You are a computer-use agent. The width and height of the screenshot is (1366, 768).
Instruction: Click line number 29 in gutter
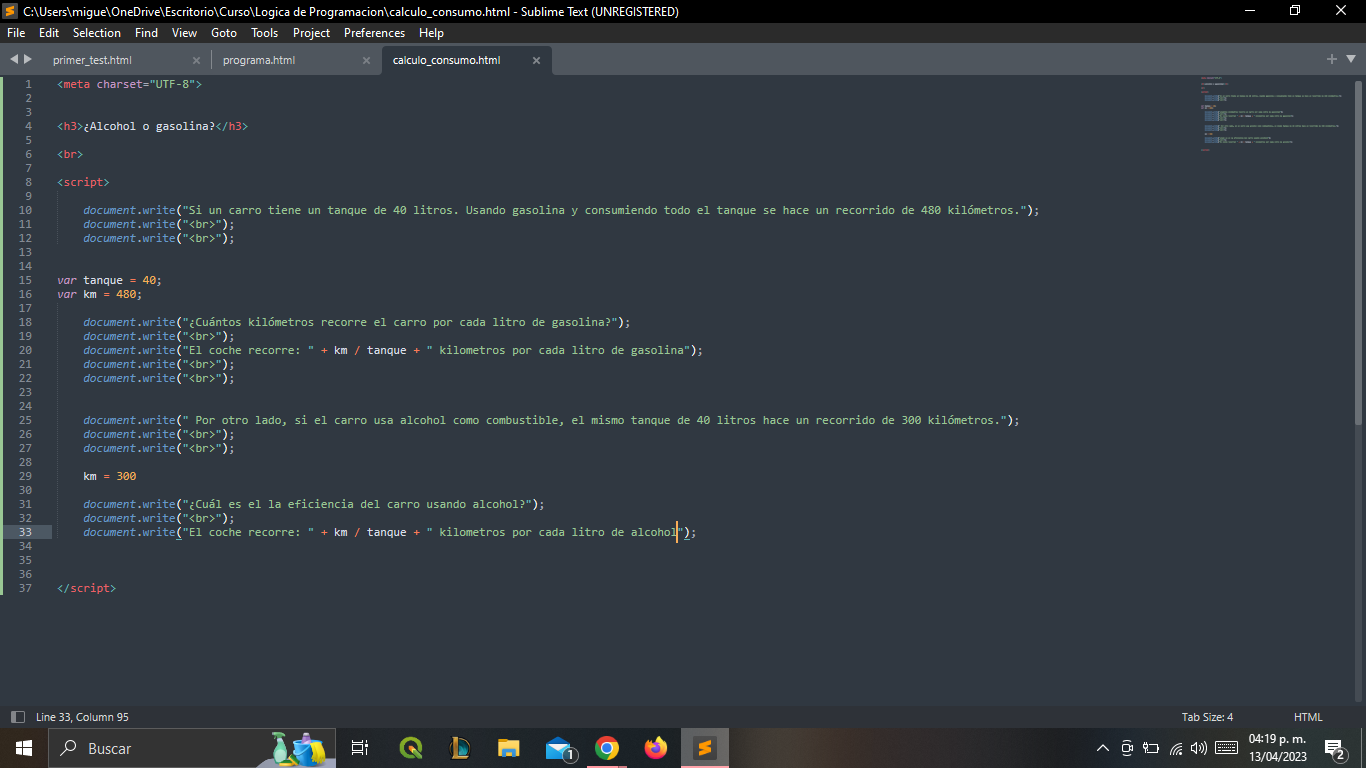pos(26,476)
